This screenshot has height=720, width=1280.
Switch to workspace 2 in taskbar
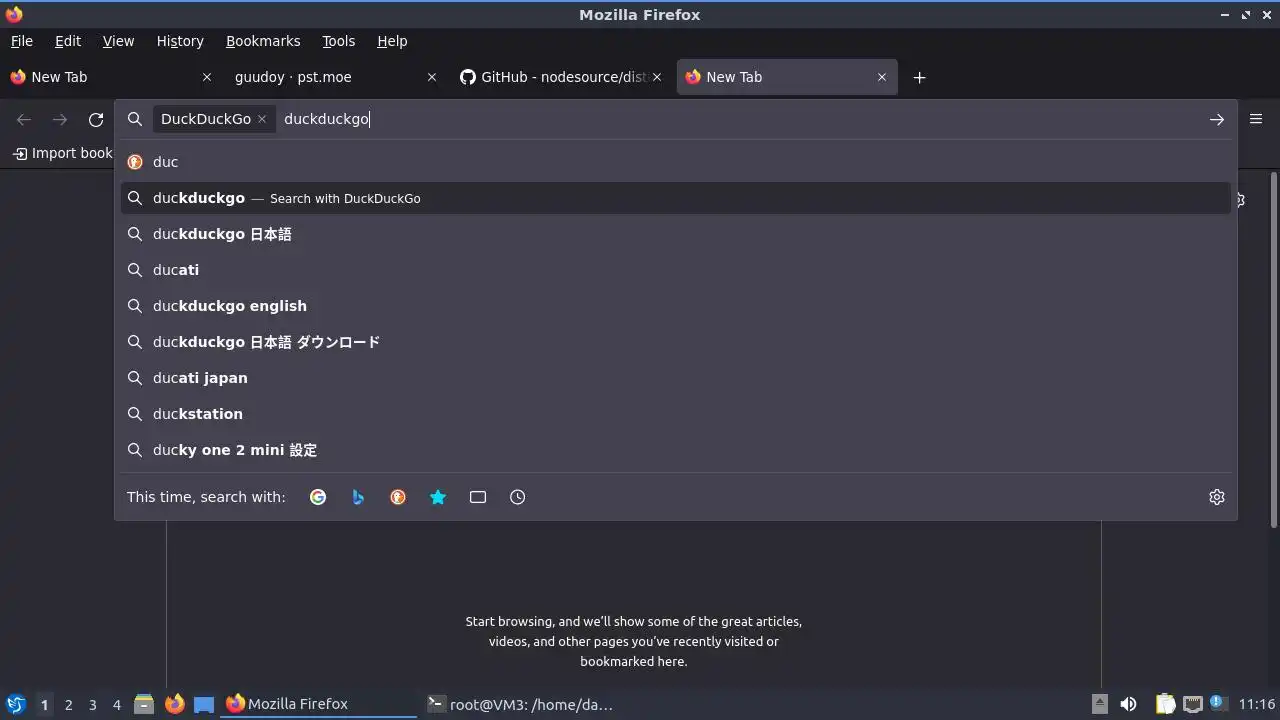click(68, 705)
